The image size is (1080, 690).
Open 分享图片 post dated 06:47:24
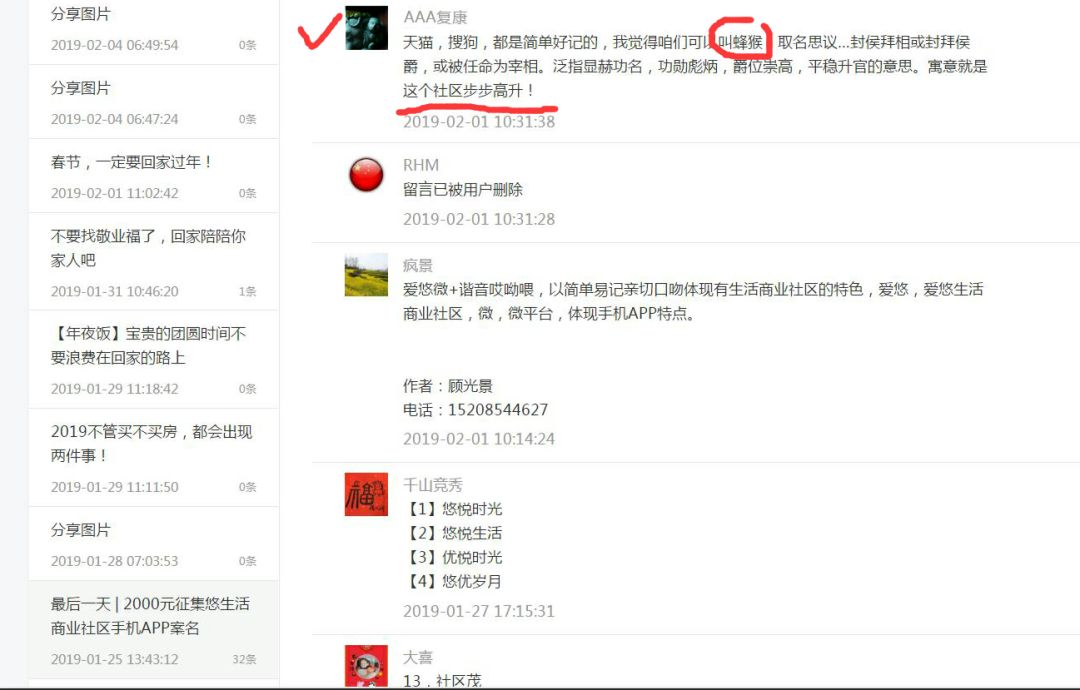click(x=154, y=102)
